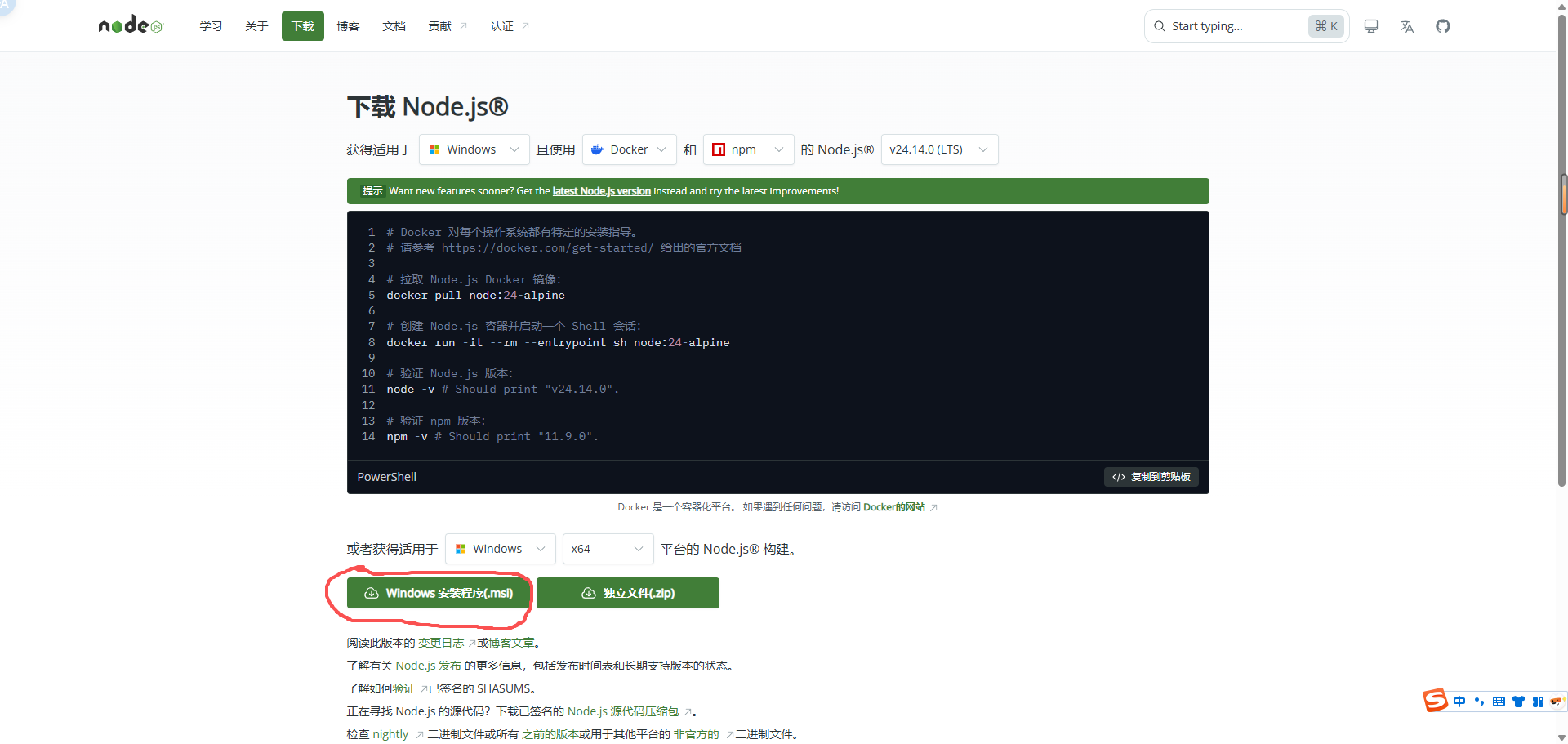Click the orange Sogou S logo
This screenshot has width=1568, height=744.
(1437, 701)
